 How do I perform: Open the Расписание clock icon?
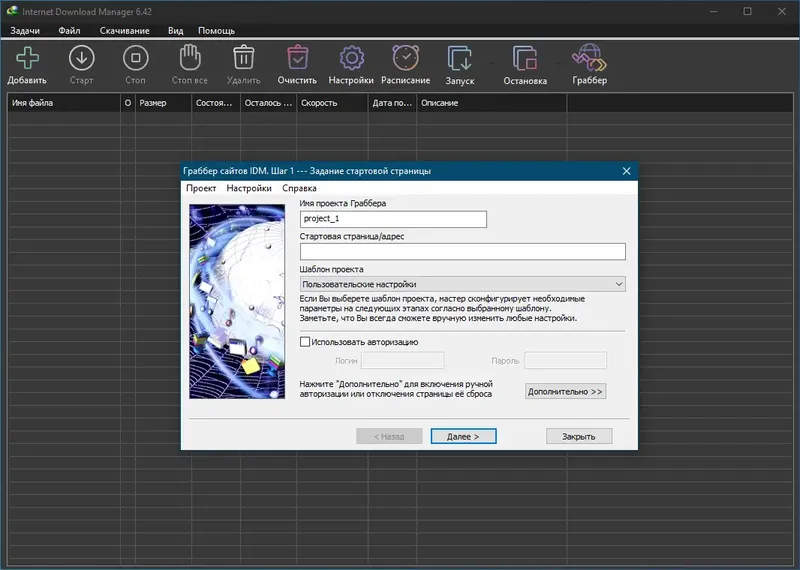coord(406,58)
